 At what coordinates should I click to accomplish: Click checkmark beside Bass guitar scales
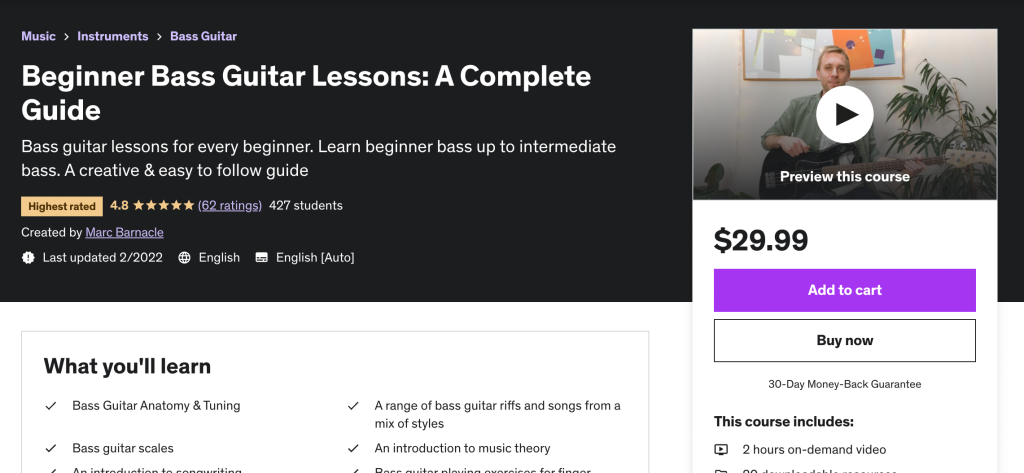coord(51,448)
